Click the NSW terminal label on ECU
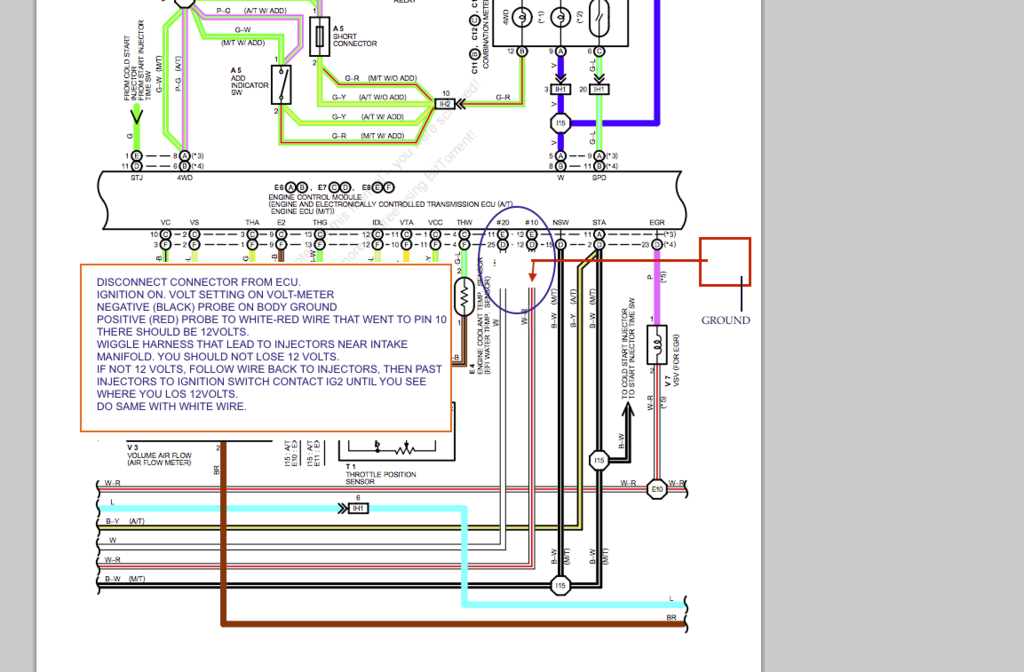 [560, 223]
